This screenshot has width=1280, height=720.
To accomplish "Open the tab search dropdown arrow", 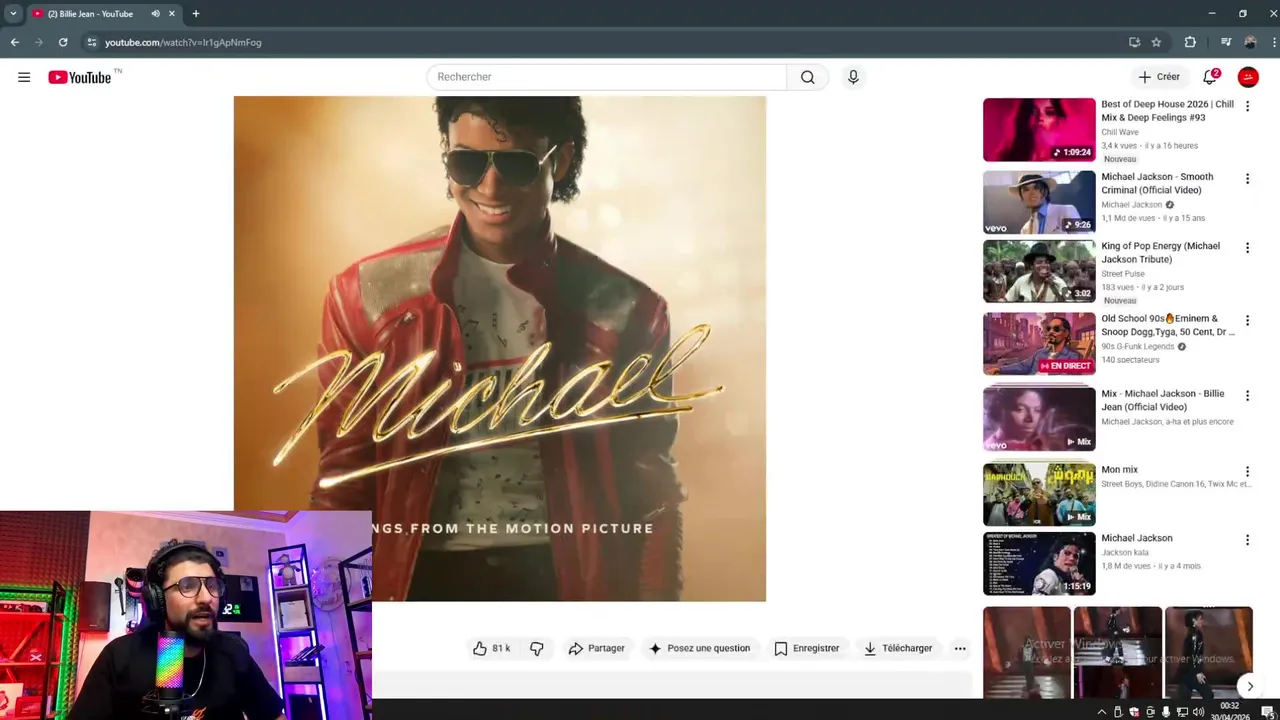I will point(12,14).
